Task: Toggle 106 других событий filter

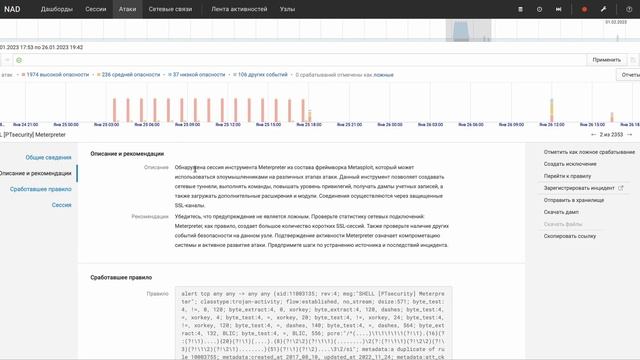Action: click(x=260, y=75)
